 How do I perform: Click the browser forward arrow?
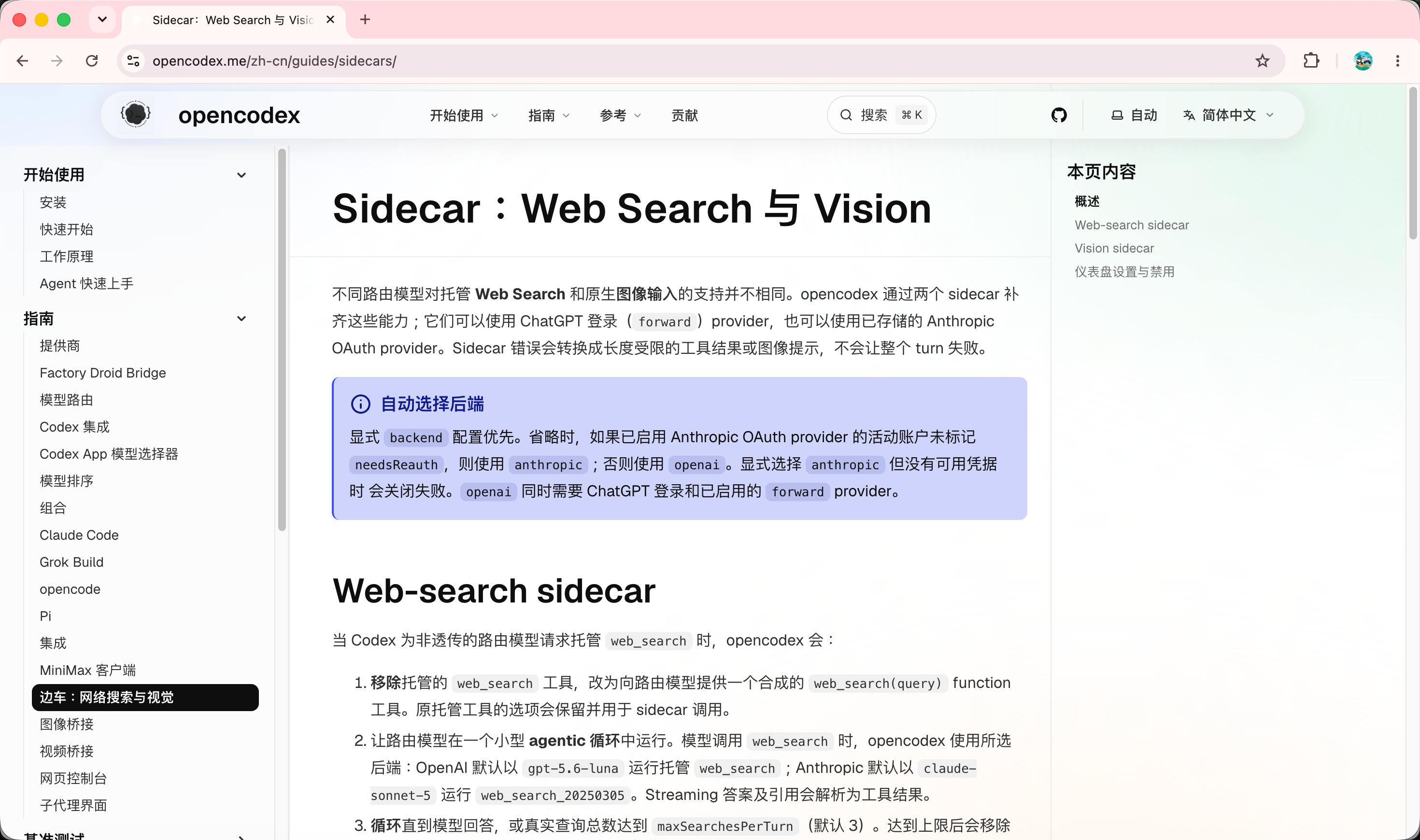tap(57, 60)
